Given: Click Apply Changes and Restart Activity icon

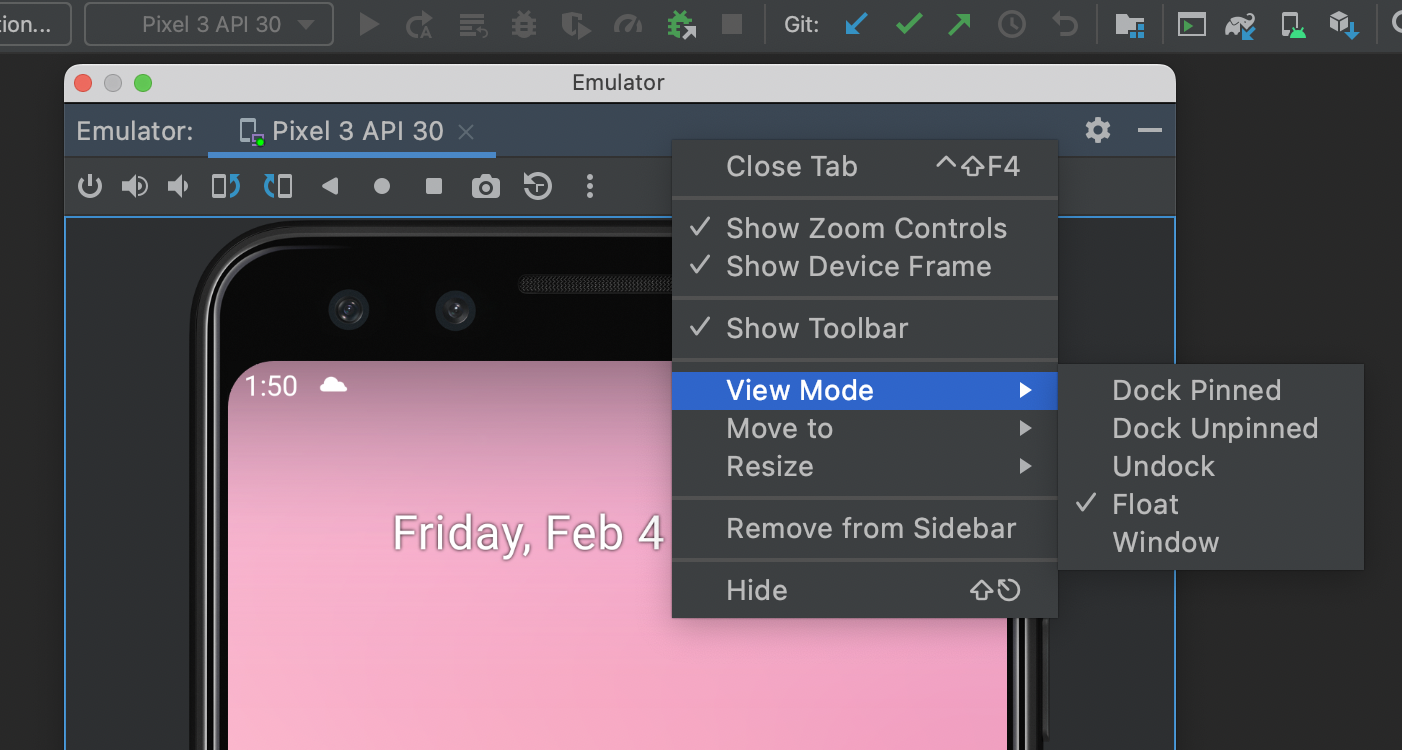Looking at the screenshot, I should click(x=421, y=24).
